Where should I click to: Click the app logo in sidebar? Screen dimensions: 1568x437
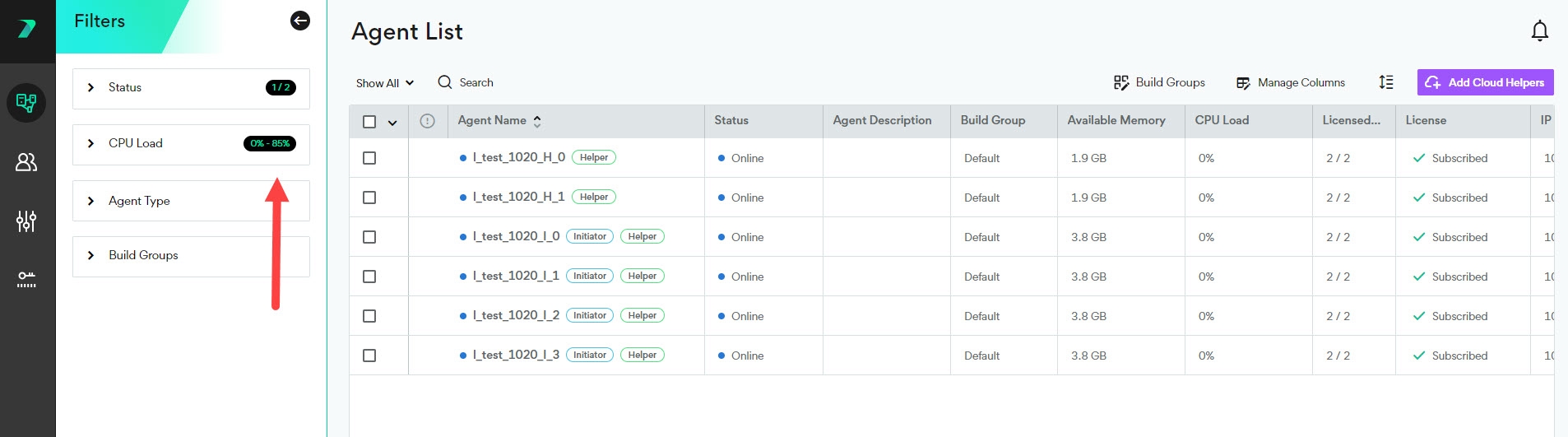coord(26,30)
